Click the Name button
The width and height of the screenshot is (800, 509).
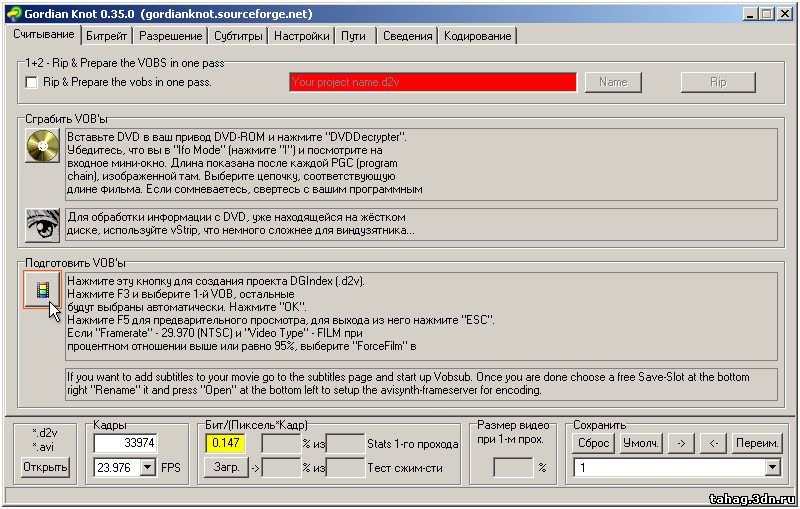[x=613, y=82]
